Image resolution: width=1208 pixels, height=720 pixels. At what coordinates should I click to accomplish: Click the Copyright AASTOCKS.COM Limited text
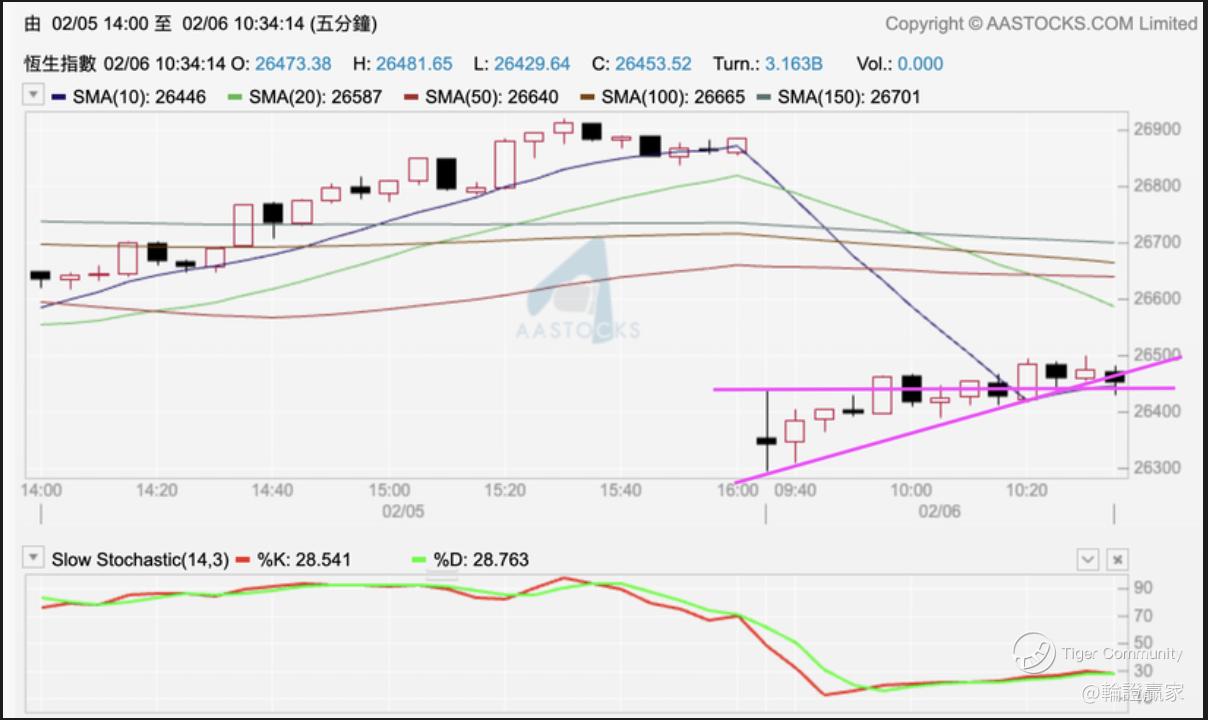pyautogui.click(x=1041, y=23)
